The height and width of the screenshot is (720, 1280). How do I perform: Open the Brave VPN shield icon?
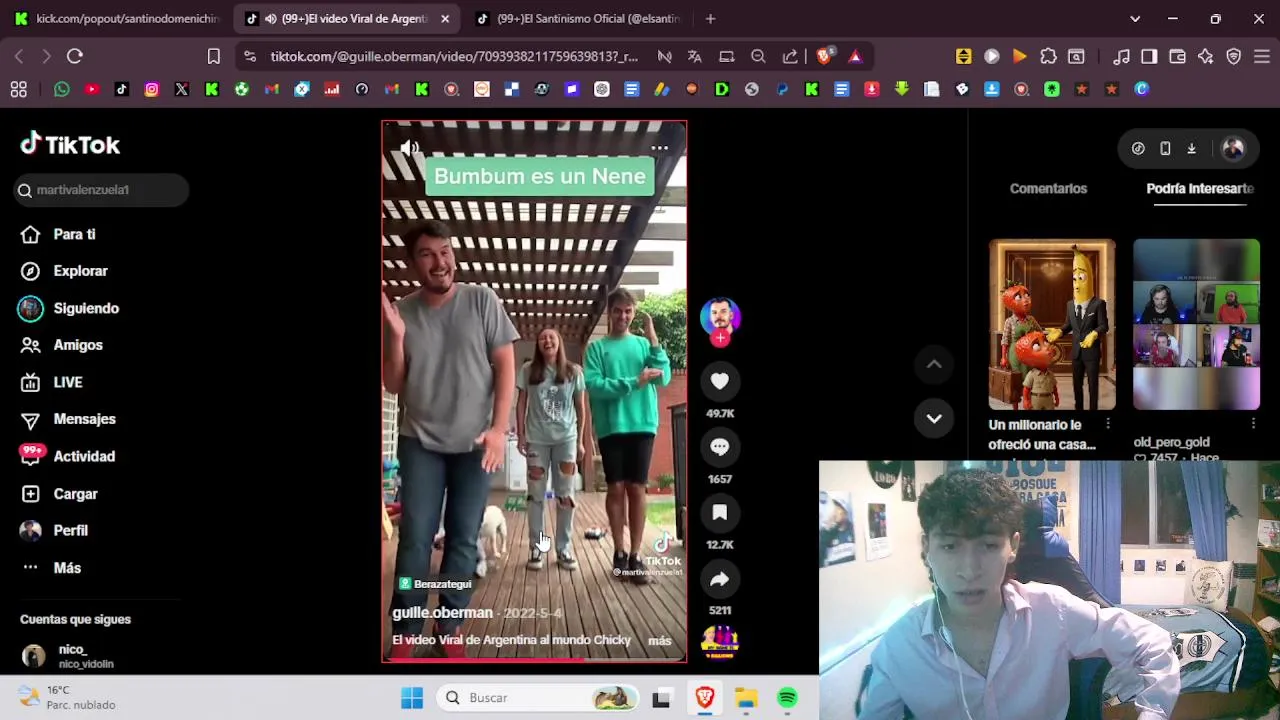pos(1234,56)
